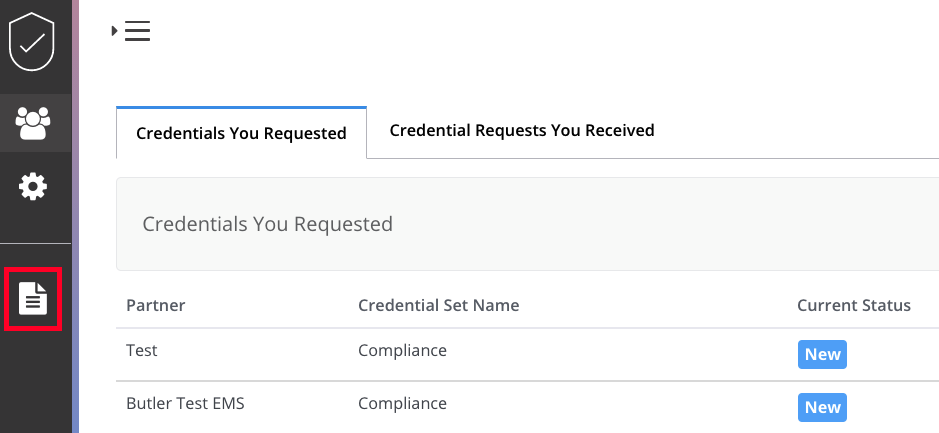Click the shield checkmark logo
Screen dimensions: 939x433
pos(32,42)
